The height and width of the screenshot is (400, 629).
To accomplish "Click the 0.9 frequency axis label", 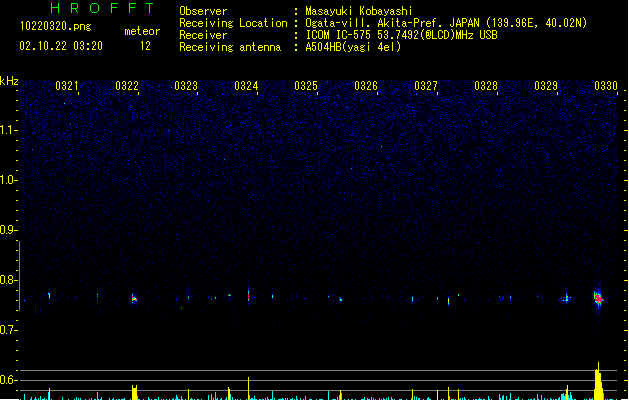I will coord(8,230).
